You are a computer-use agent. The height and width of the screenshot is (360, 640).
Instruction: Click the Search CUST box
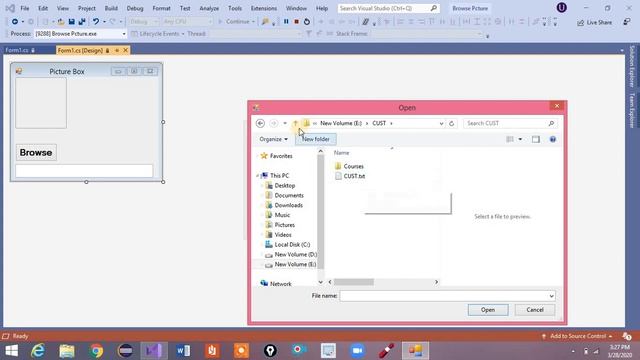click(x=510, y=123)
